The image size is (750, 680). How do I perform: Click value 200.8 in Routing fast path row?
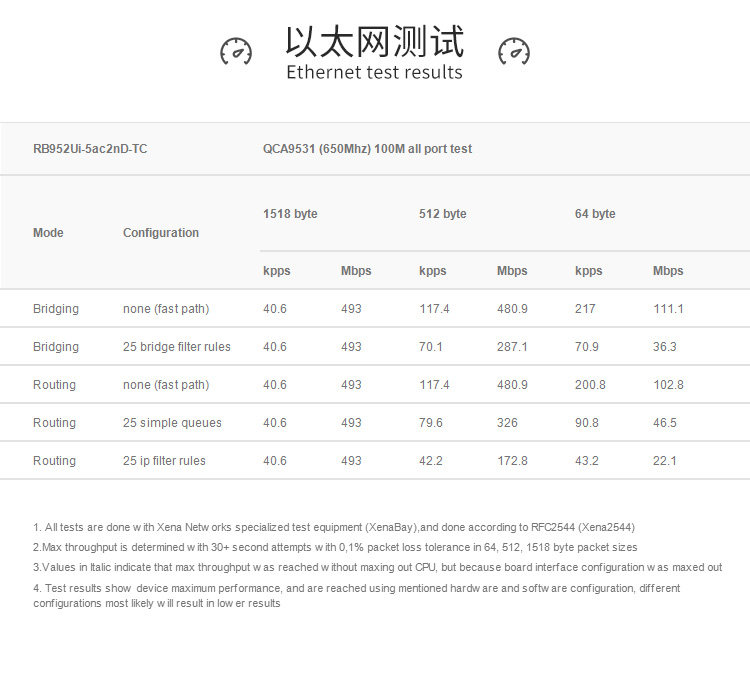pyautogui.click(x=590, y=385)
